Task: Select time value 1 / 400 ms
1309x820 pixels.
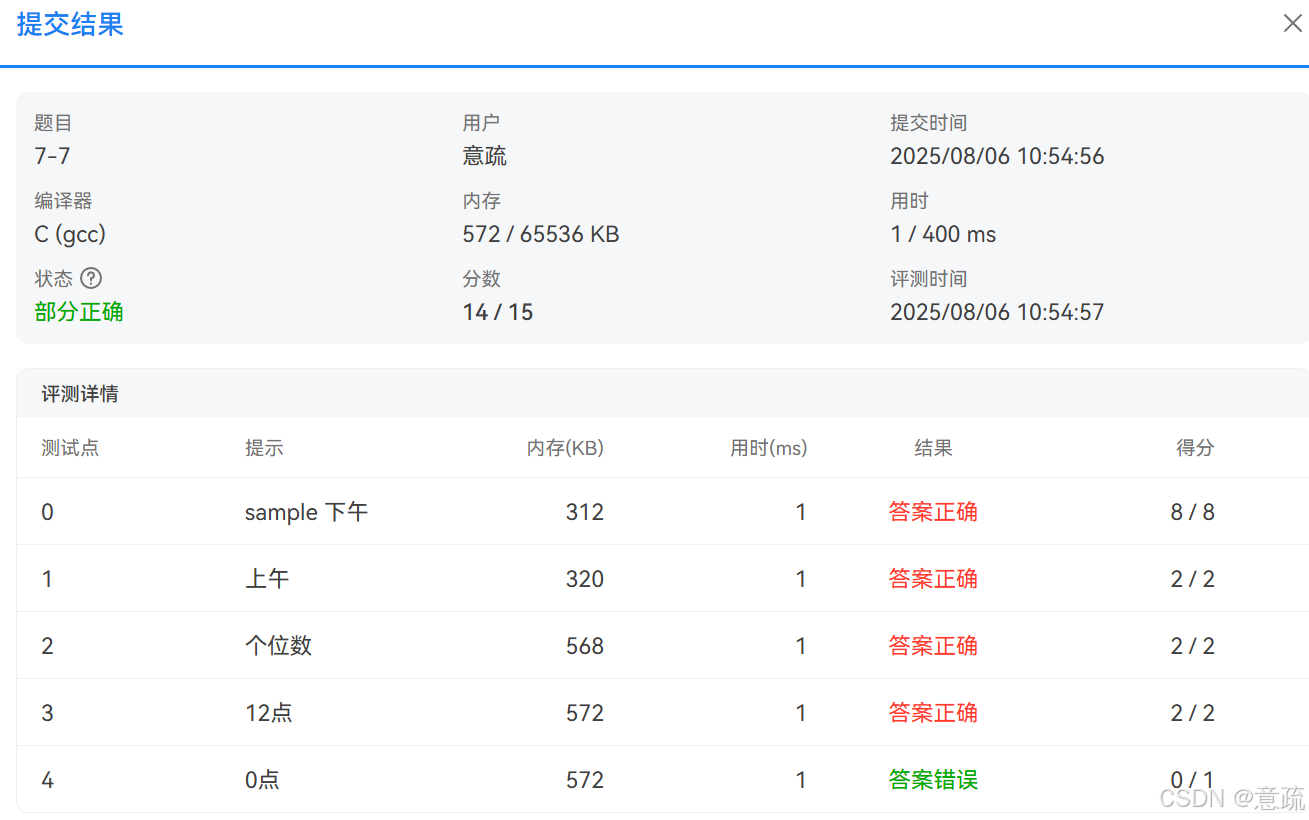Action: tap(943, 234)
